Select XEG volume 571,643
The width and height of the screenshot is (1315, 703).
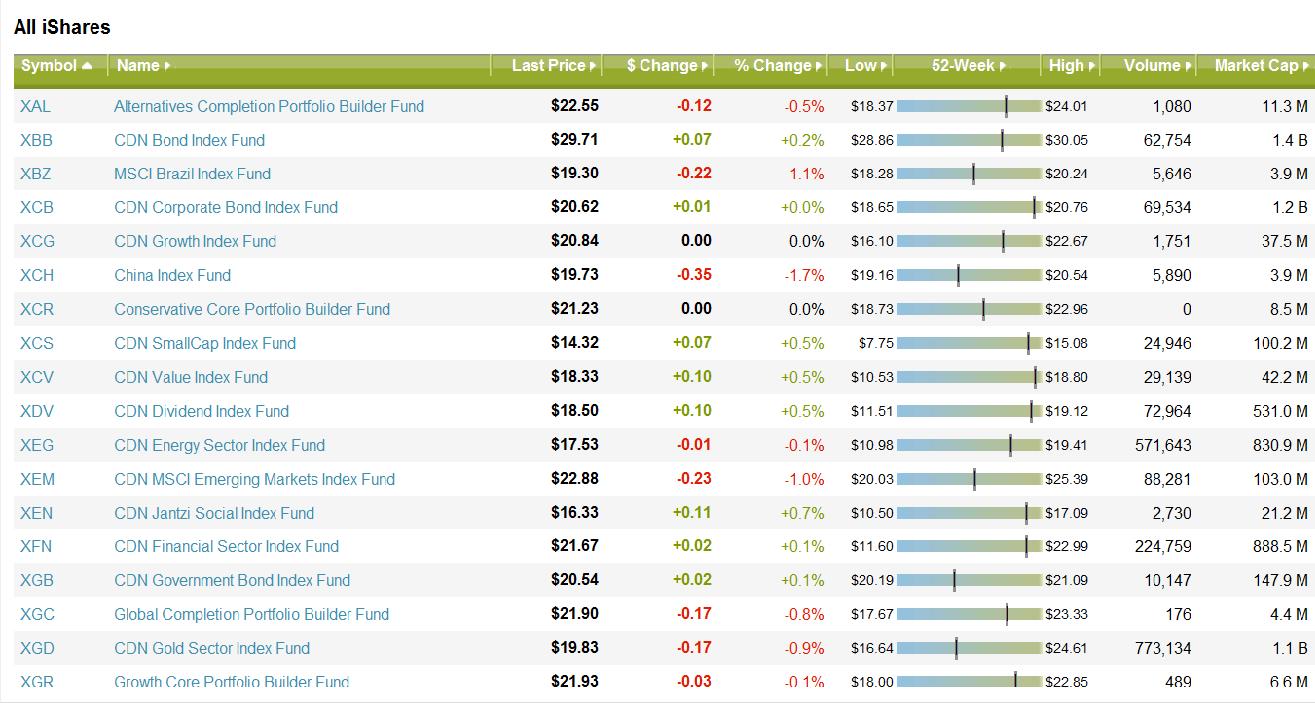coord(1163,445)
